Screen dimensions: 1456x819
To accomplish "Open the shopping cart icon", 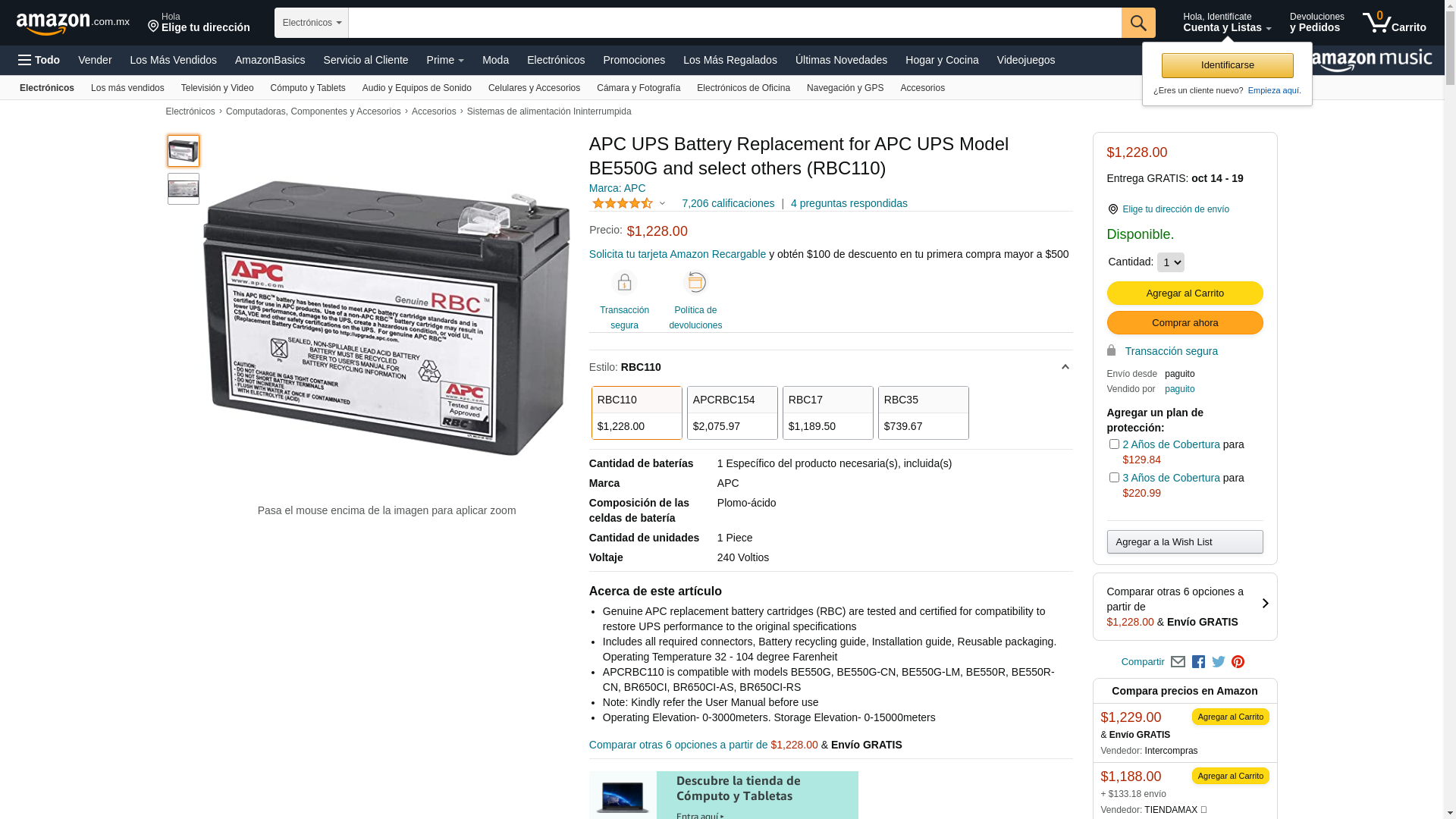I will [x=1394, y=23].
